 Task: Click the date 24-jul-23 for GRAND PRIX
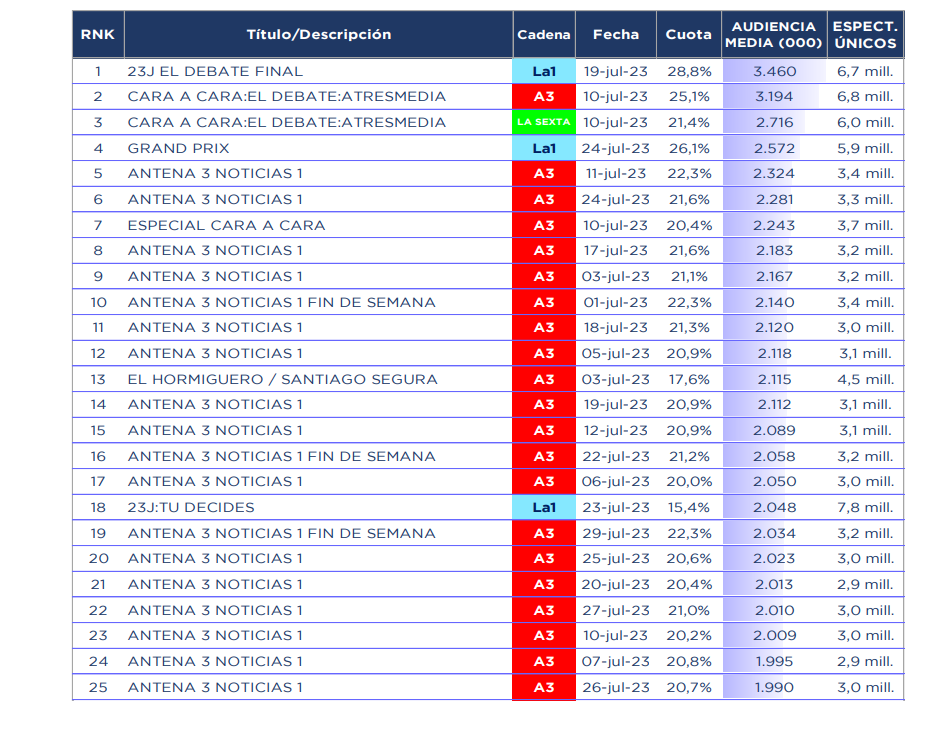(616, 148)
